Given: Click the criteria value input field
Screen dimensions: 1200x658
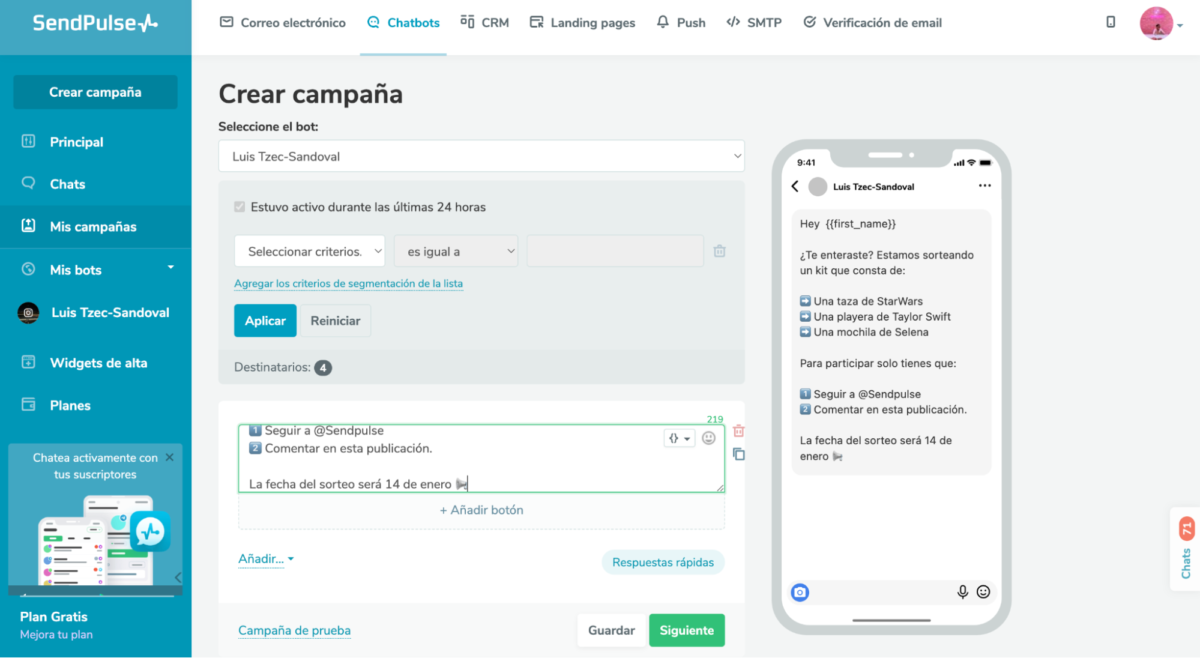Looking at the screenshot, I should pos(615,252).
